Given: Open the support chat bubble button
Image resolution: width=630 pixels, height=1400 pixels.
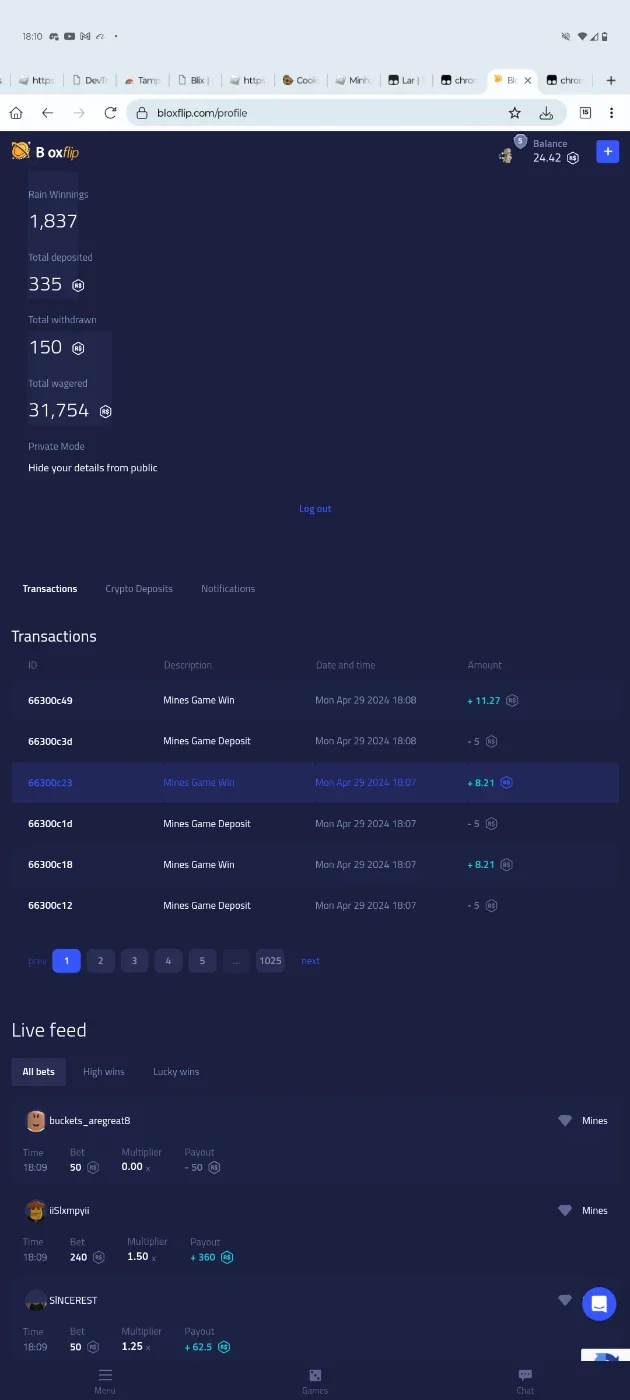Looking at the screenshot, I should (599, 1303).
